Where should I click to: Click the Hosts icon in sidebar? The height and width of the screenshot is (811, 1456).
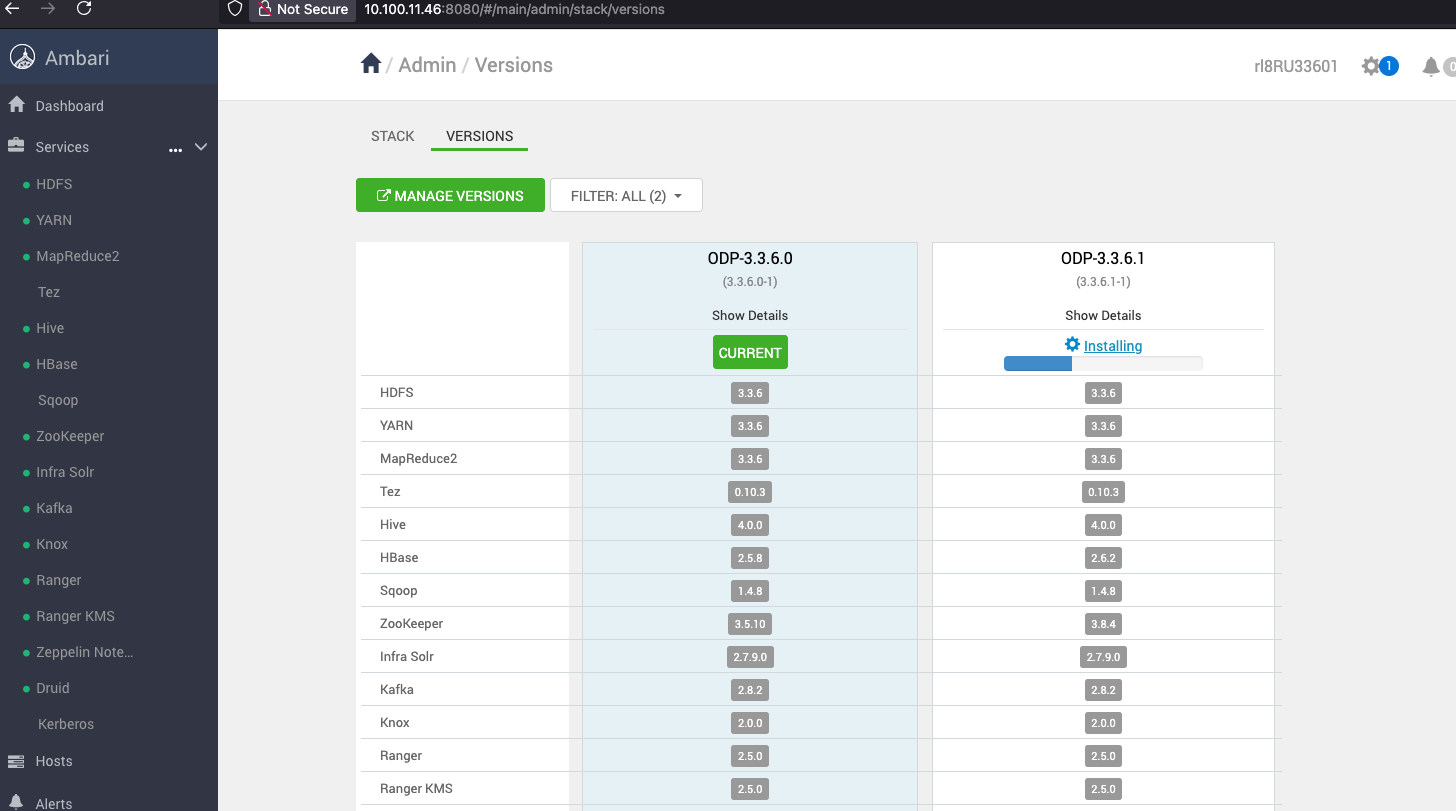[16, 761]
